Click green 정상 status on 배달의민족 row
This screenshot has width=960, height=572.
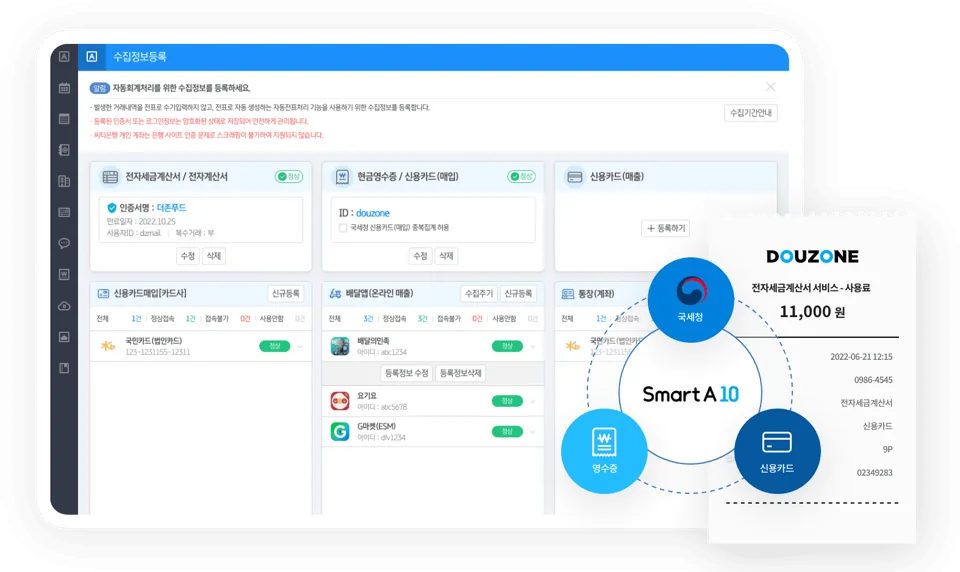click(x=507, y=347)
